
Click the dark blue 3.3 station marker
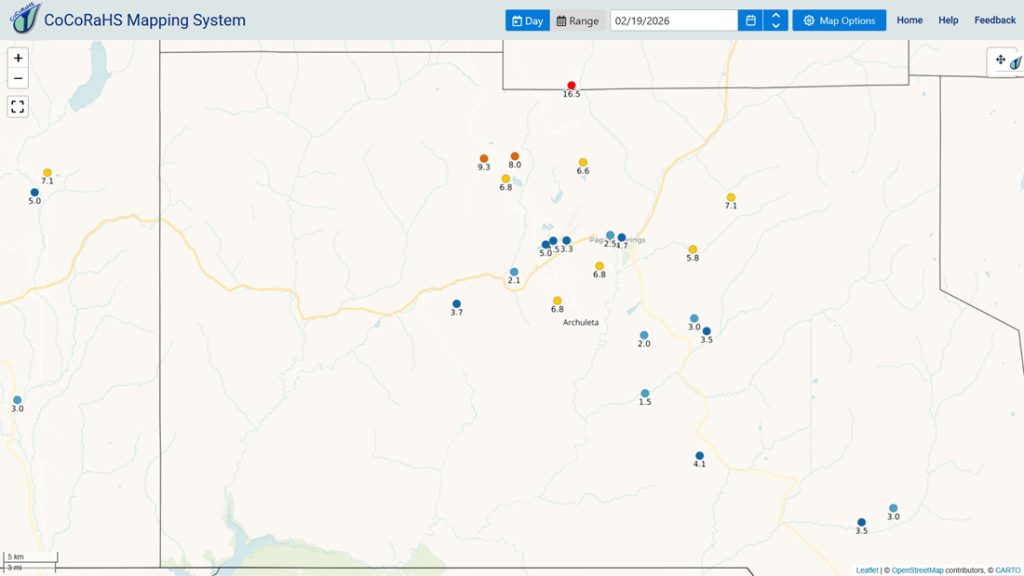[x=566, y=241]
